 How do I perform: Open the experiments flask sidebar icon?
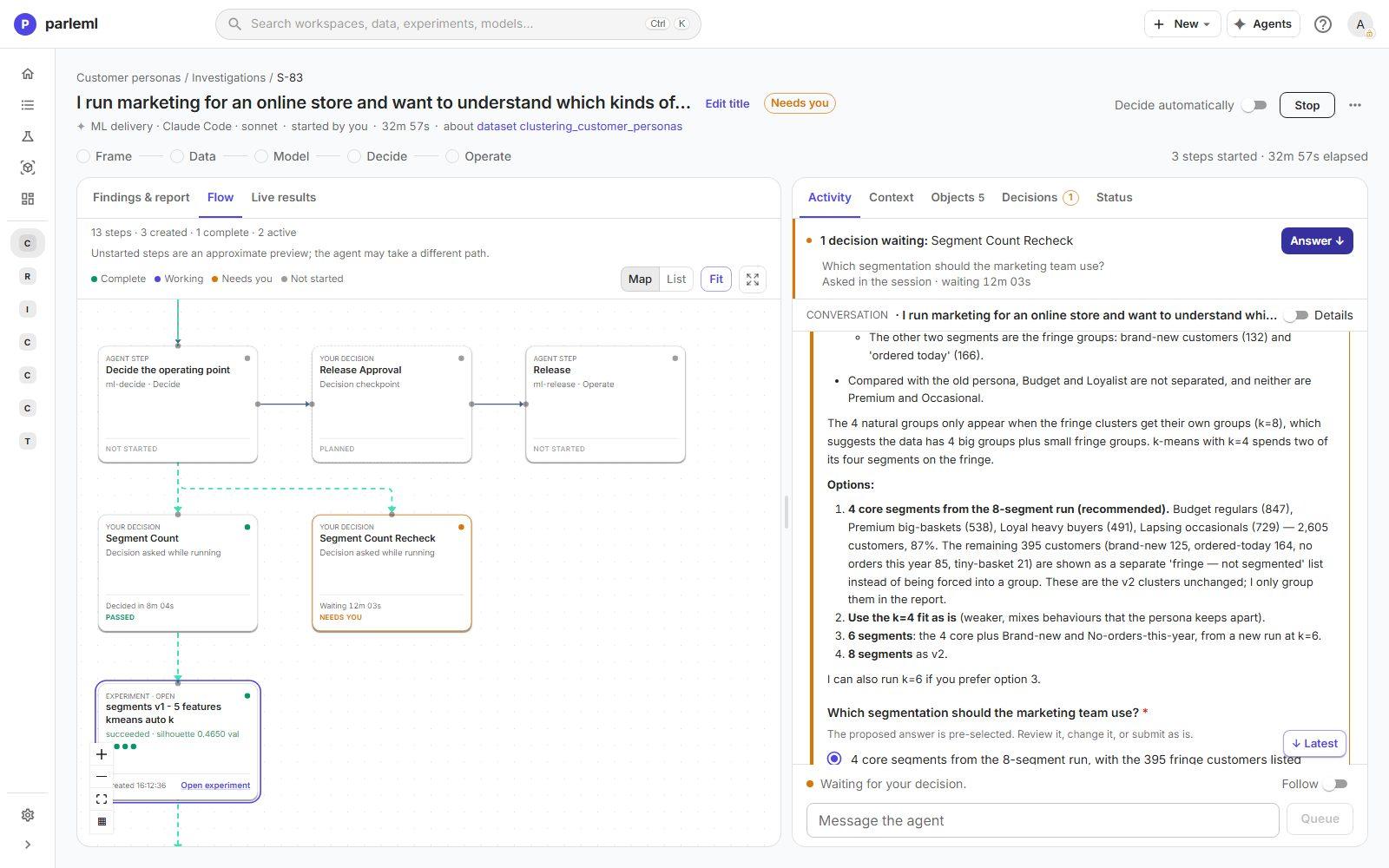28,136
